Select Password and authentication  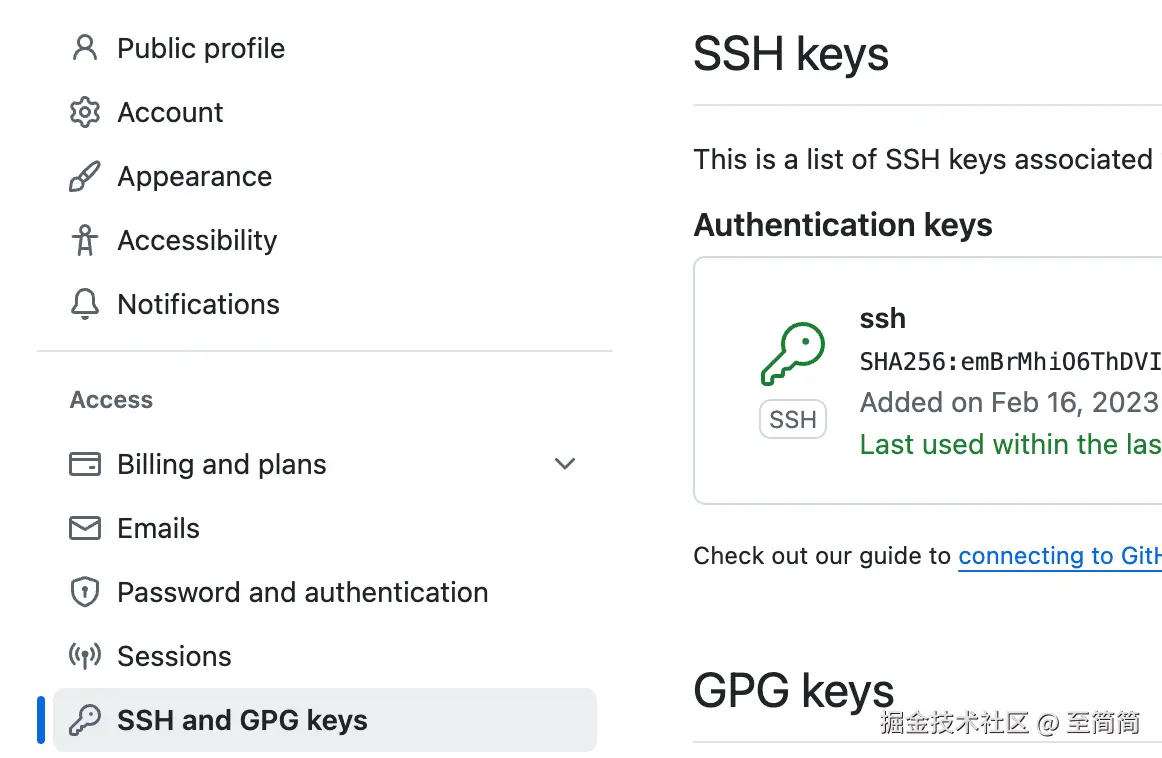(x=302, y=592)
